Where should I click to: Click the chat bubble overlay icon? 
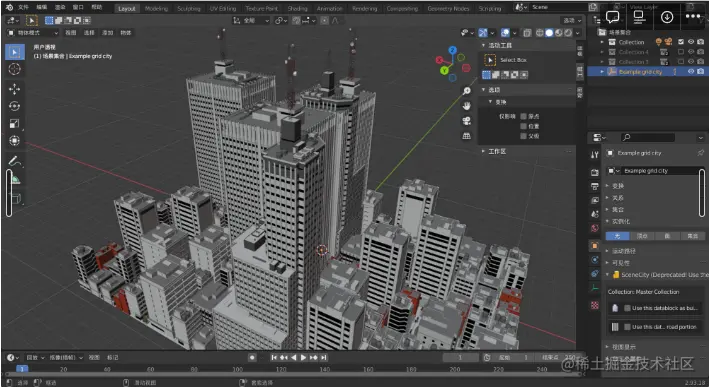click(612, 17)
